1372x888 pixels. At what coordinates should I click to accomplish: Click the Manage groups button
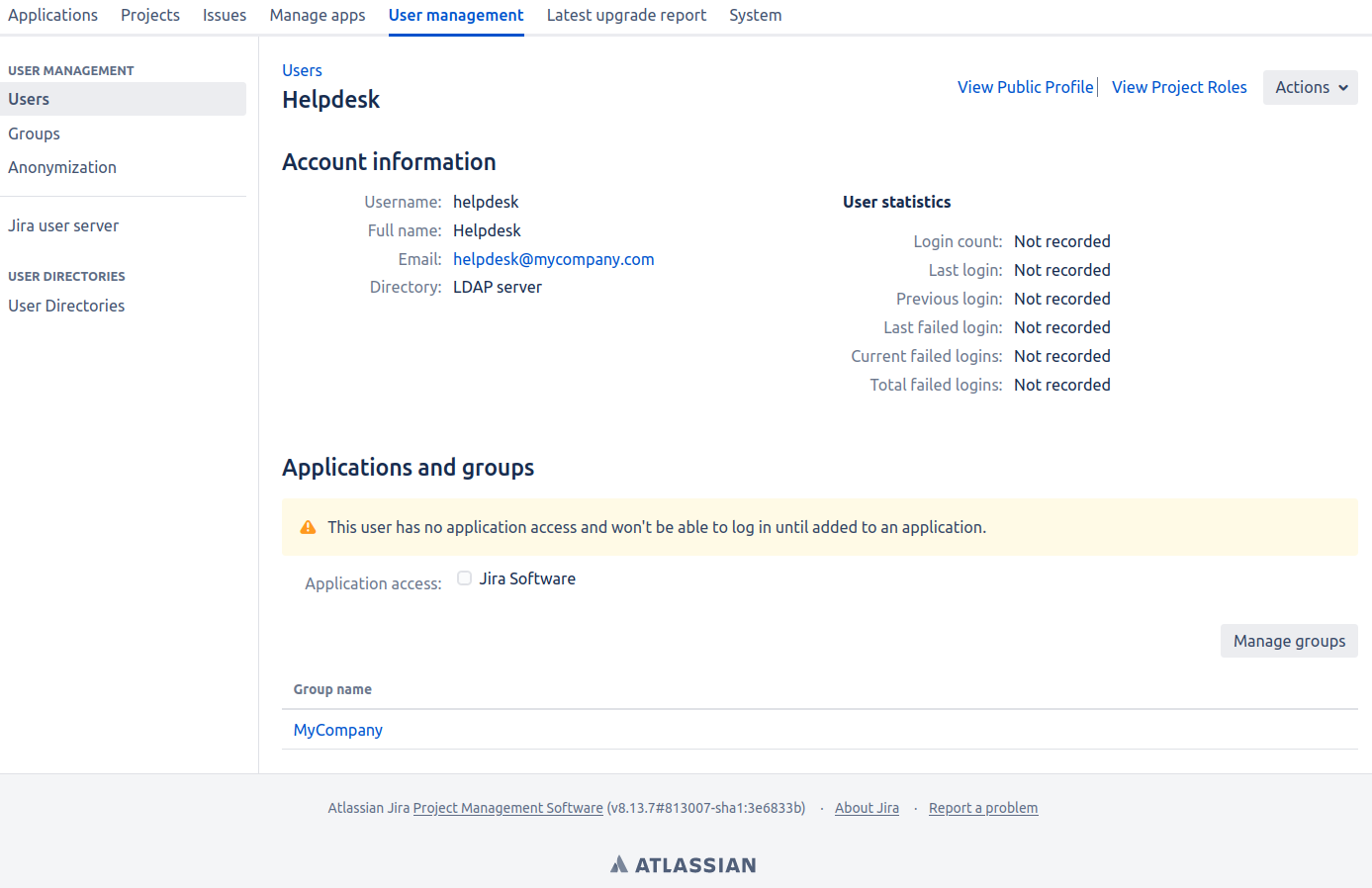click(1288, 641)
